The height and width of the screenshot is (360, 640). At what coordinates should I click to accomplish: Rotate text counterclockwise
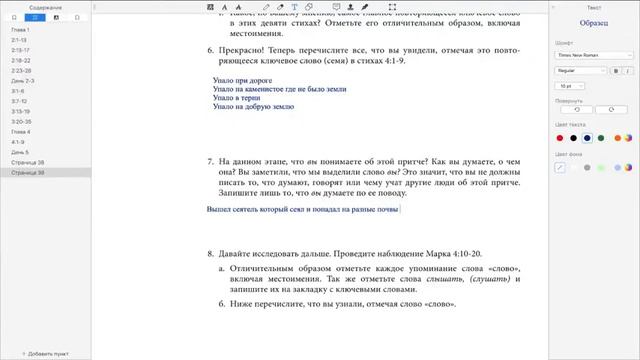577,109
